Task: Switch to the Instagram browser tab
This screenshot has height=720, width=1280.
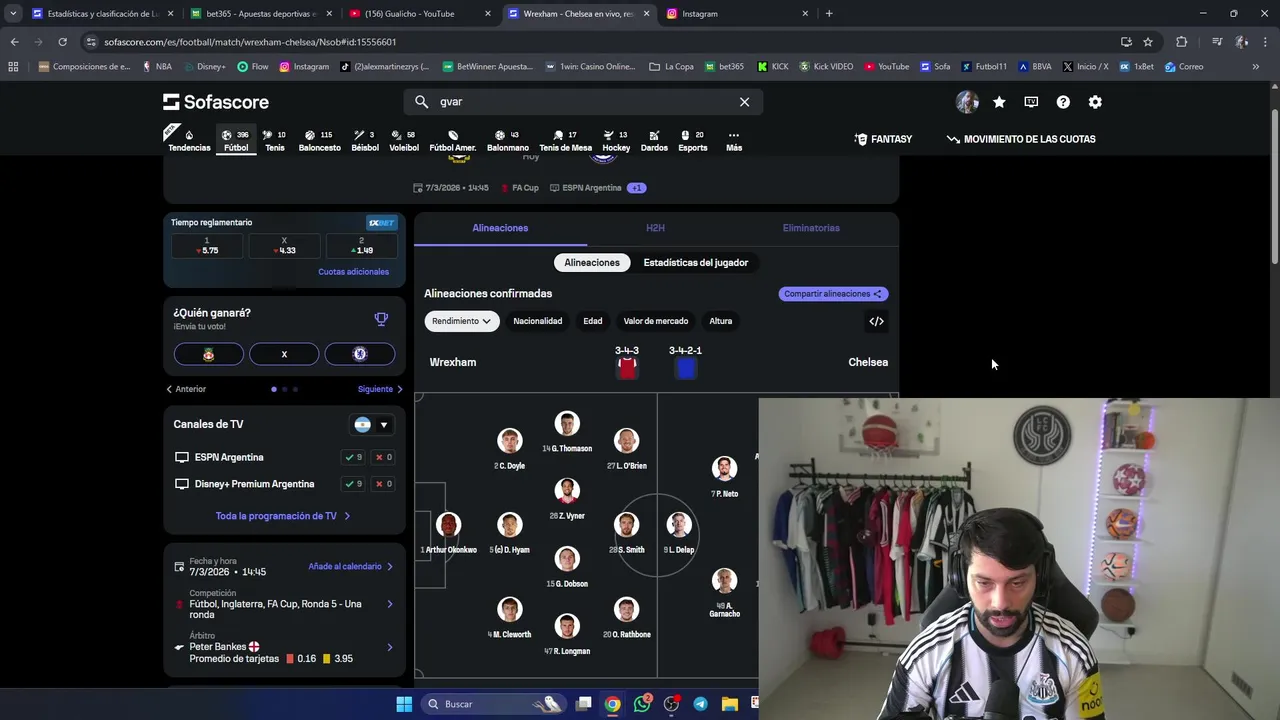Action: 737,14
